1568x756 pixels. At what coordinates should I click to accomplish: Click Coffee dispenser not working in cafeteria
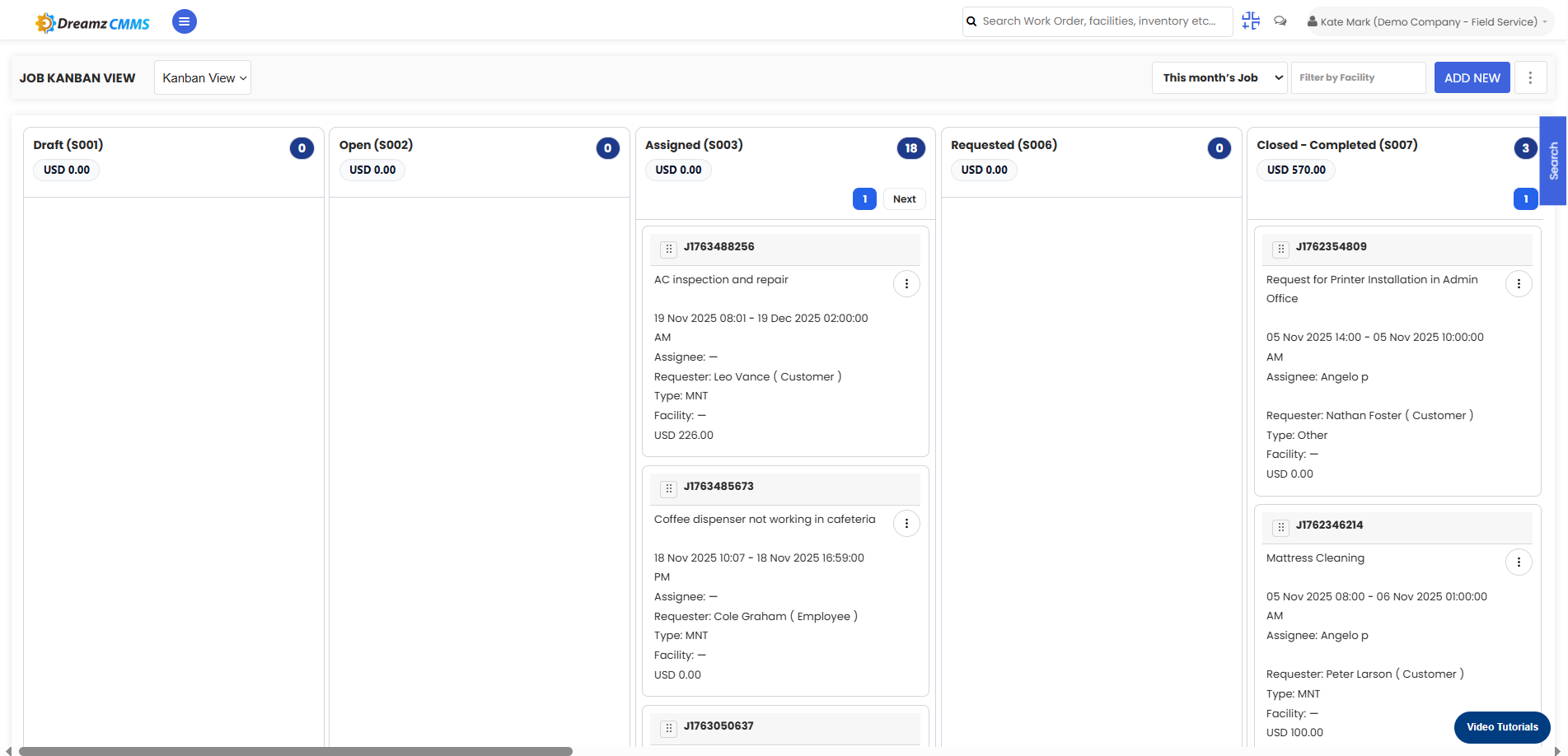point(765,520)
